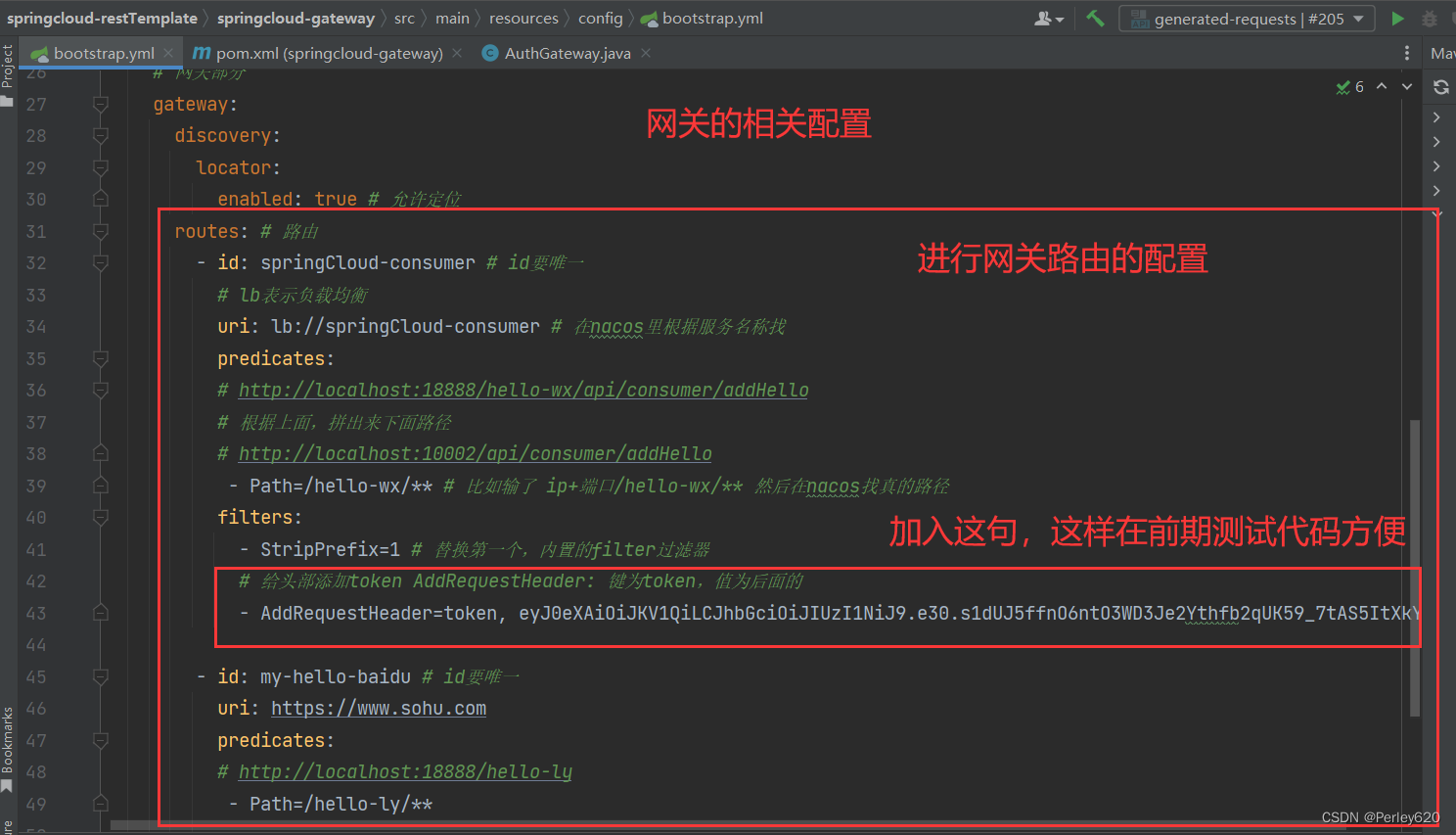
Task: Open link localhost:10002/api/consumer/addHello
Action: 475,453
